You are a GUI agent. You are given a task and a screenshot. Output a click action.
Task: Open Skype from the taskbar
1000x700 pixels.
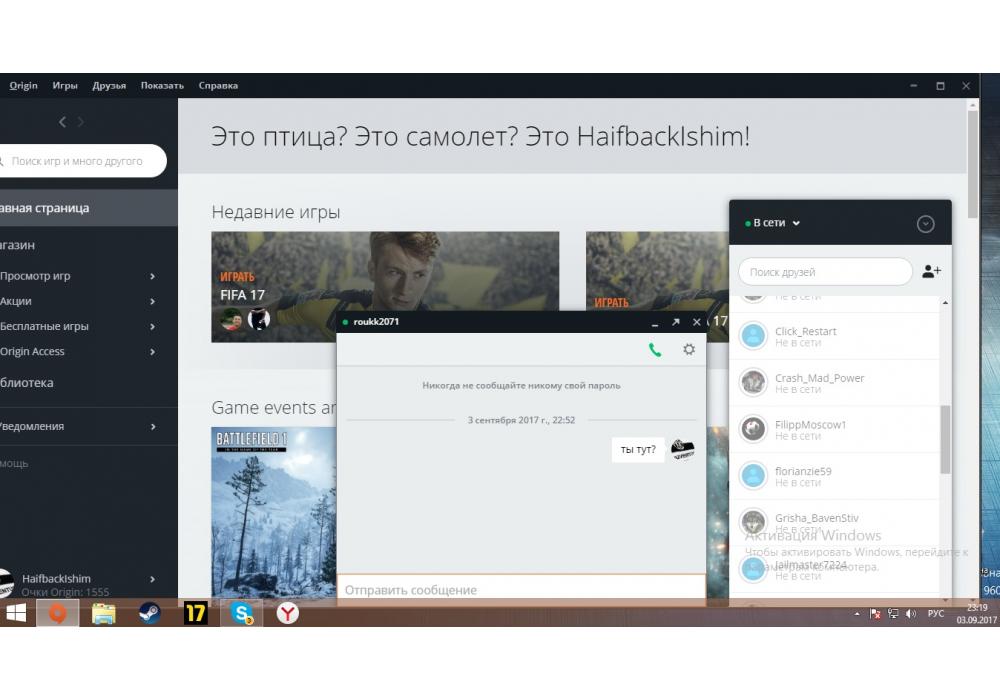pos(242,613)
